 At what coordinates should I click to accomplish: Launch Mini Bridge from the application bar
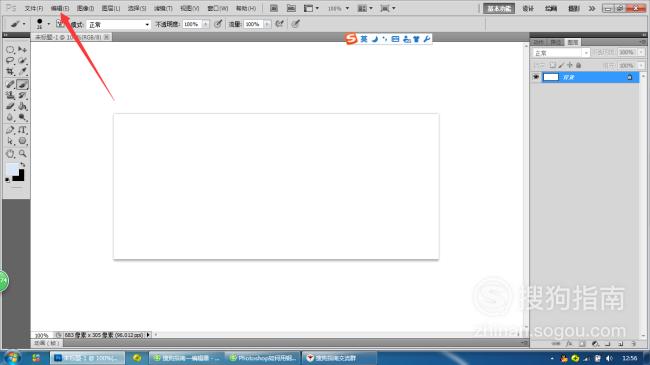(x=291, y=8)
